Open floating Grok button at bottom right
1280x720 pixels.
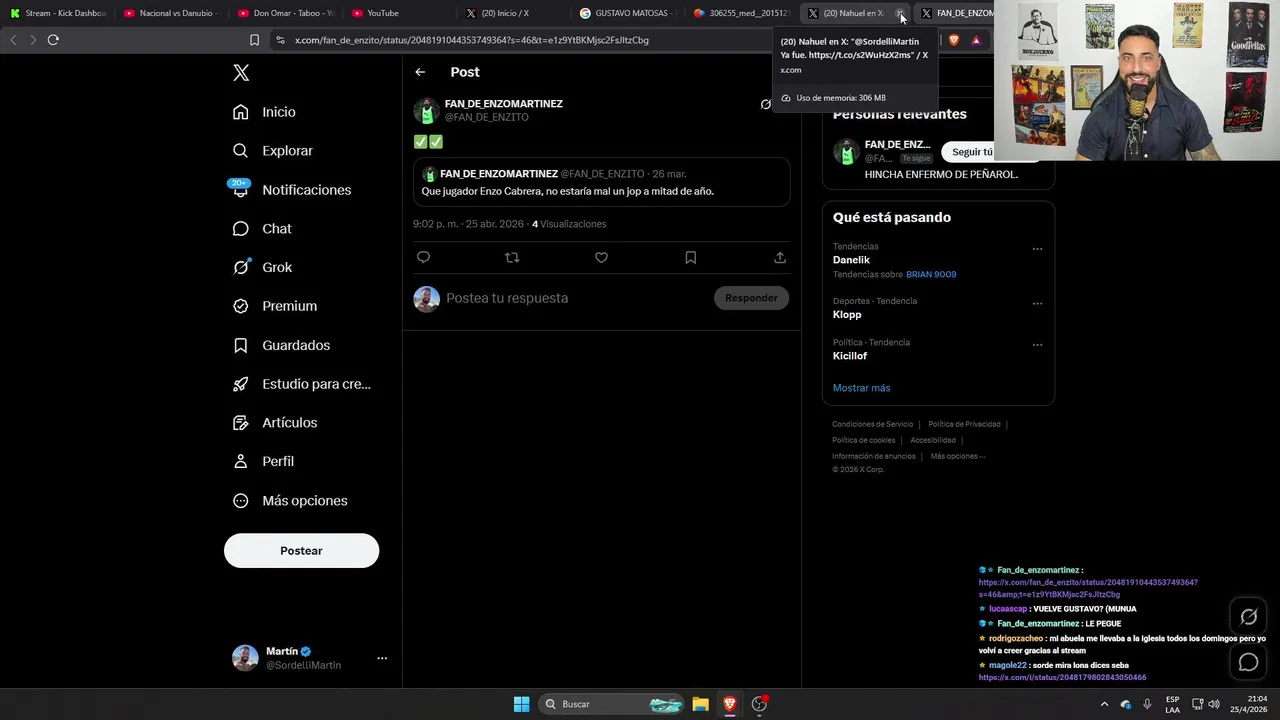click(x=1248, y=617)
